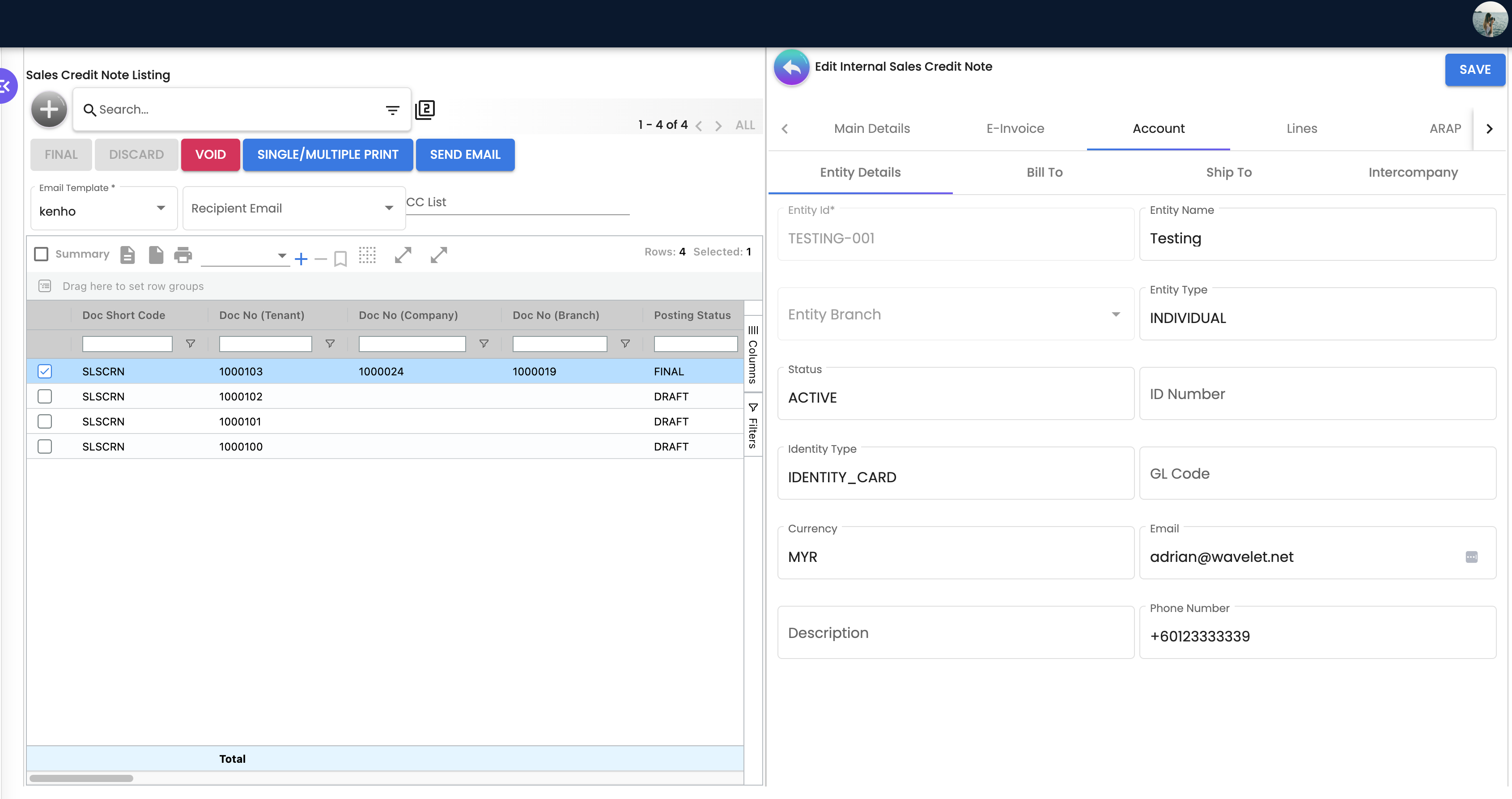Image resolution: width=1512 pixels, height=799 pixels.
Task: Click the Doc No (Tenant) filter funnel
Action: (x=330, y=344)
